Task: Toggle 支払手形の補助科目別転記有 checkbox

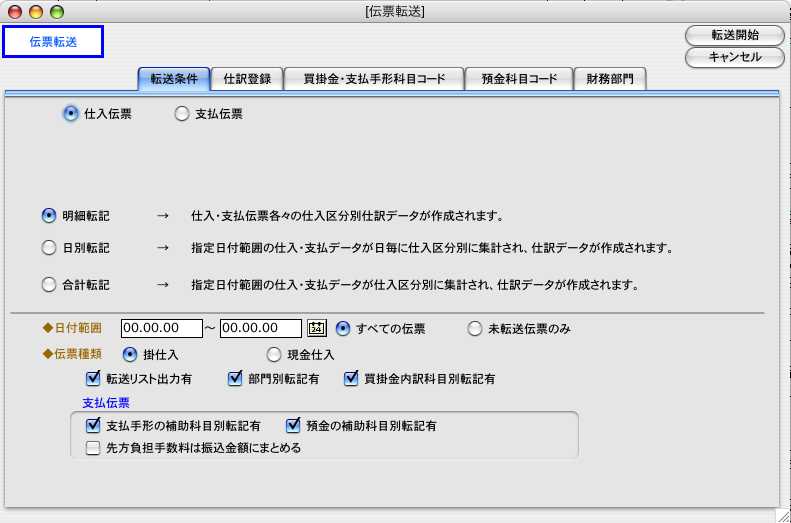Action: click(94, 426)
